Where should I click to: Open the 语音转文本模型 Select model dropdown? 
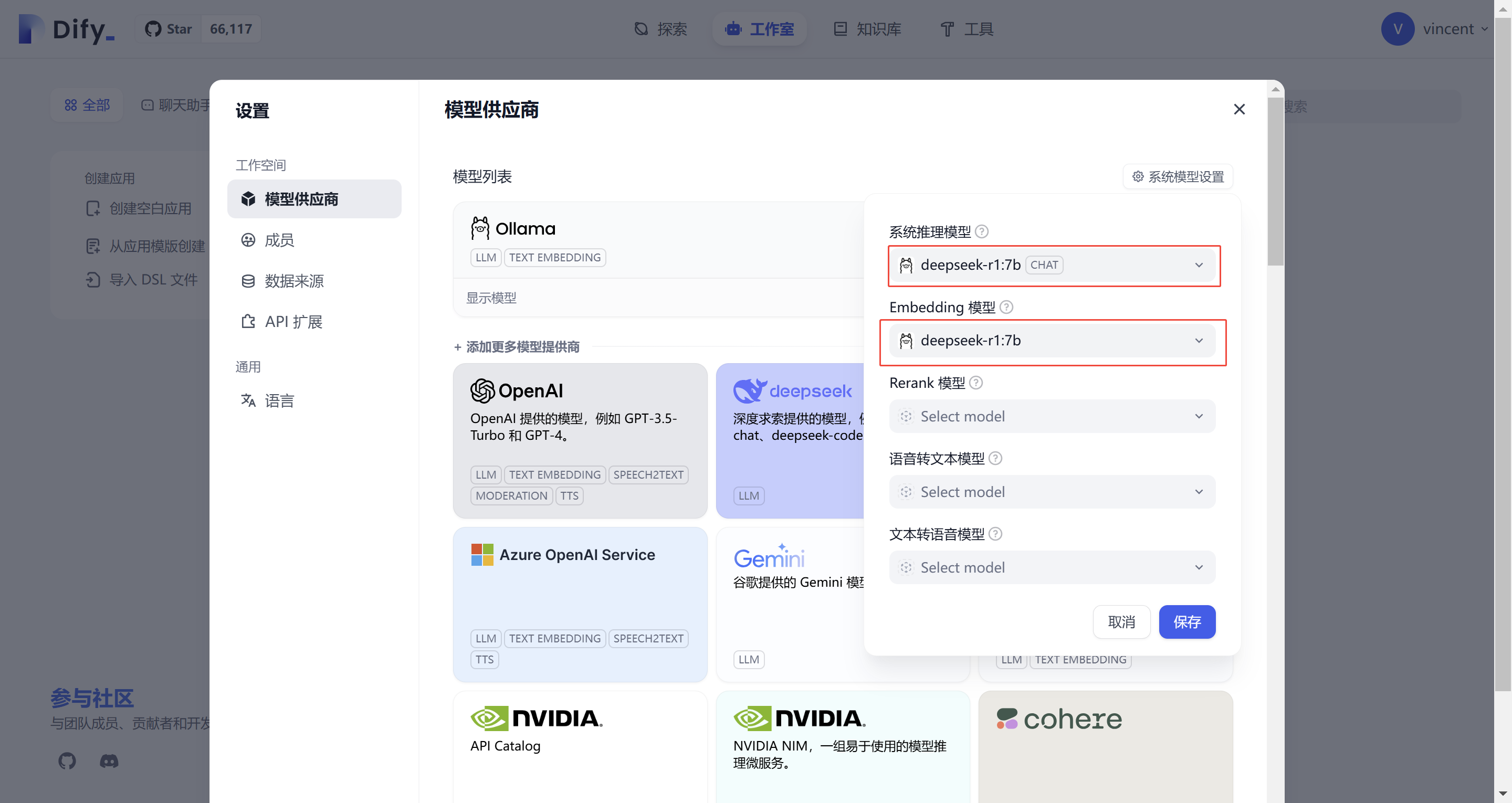tap(1052, 492)
